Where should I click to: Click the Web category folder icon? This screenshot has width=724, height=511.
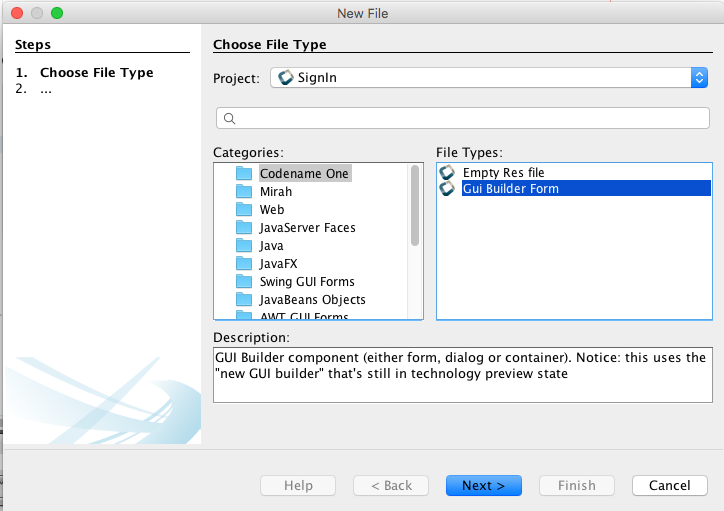(244, 209)
